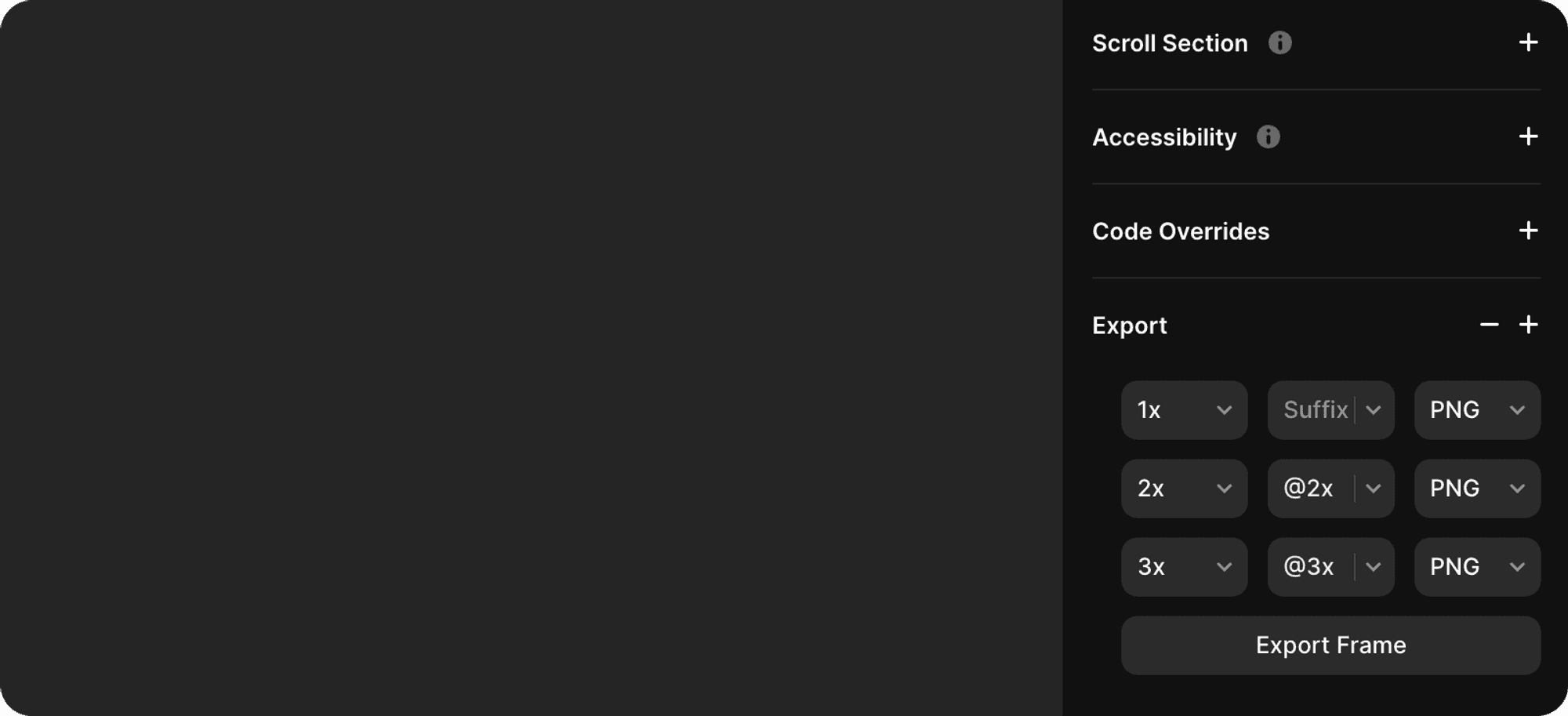Click the Accessibility info icon
The height and width of the screenshot is (716, 1568).
(x=1268, y=137)
